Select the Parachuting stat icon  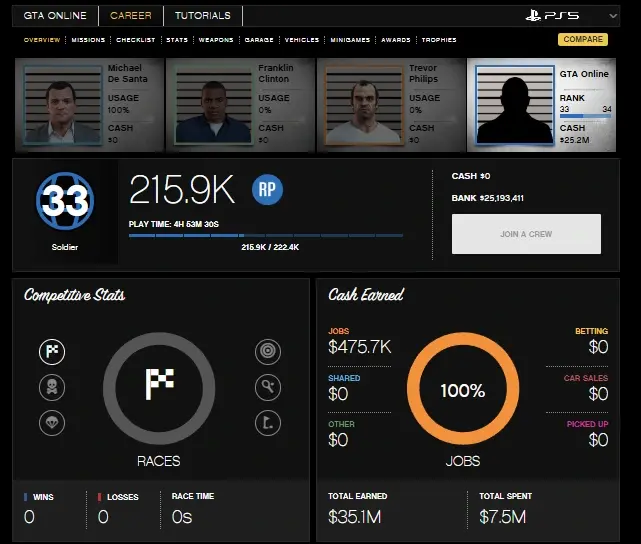52,422
